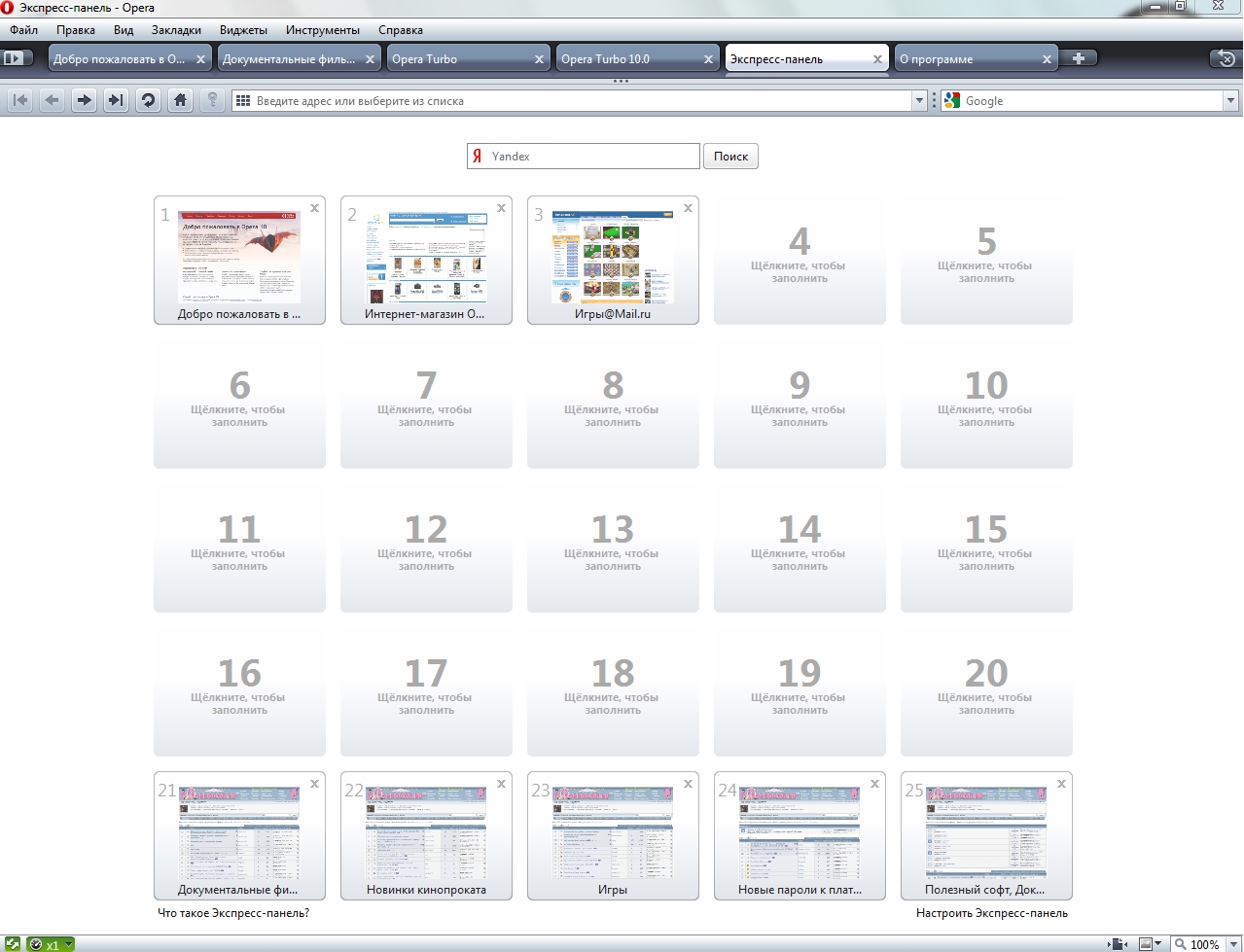Click the Что такое Экспресс-панель? link

[233, 913]
